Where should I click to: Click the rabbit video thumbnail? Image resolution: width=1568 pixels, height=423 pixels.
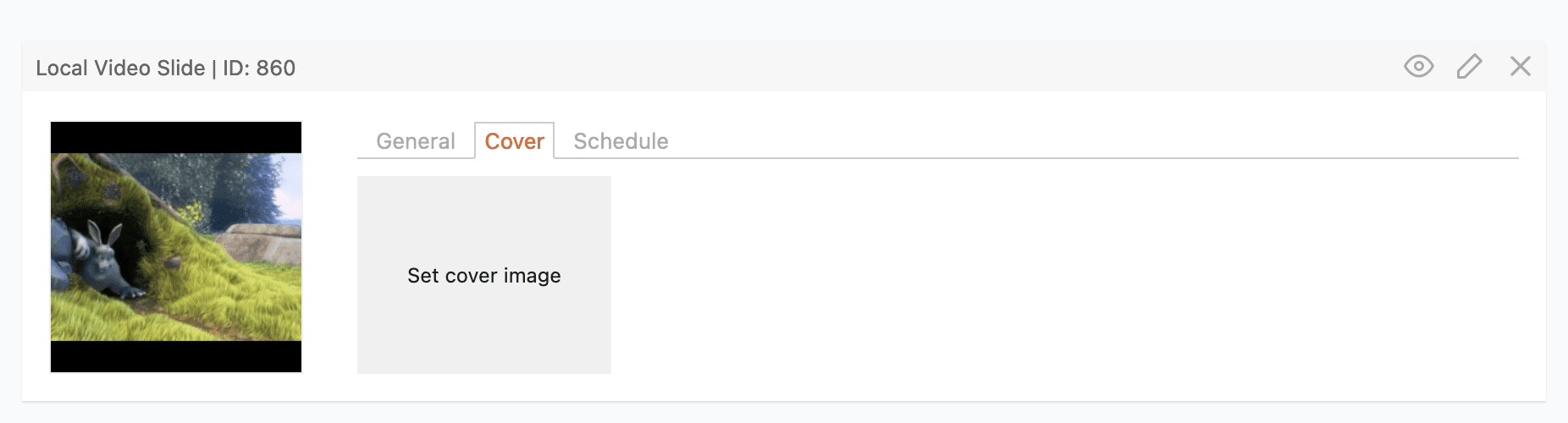coord(176,247)
